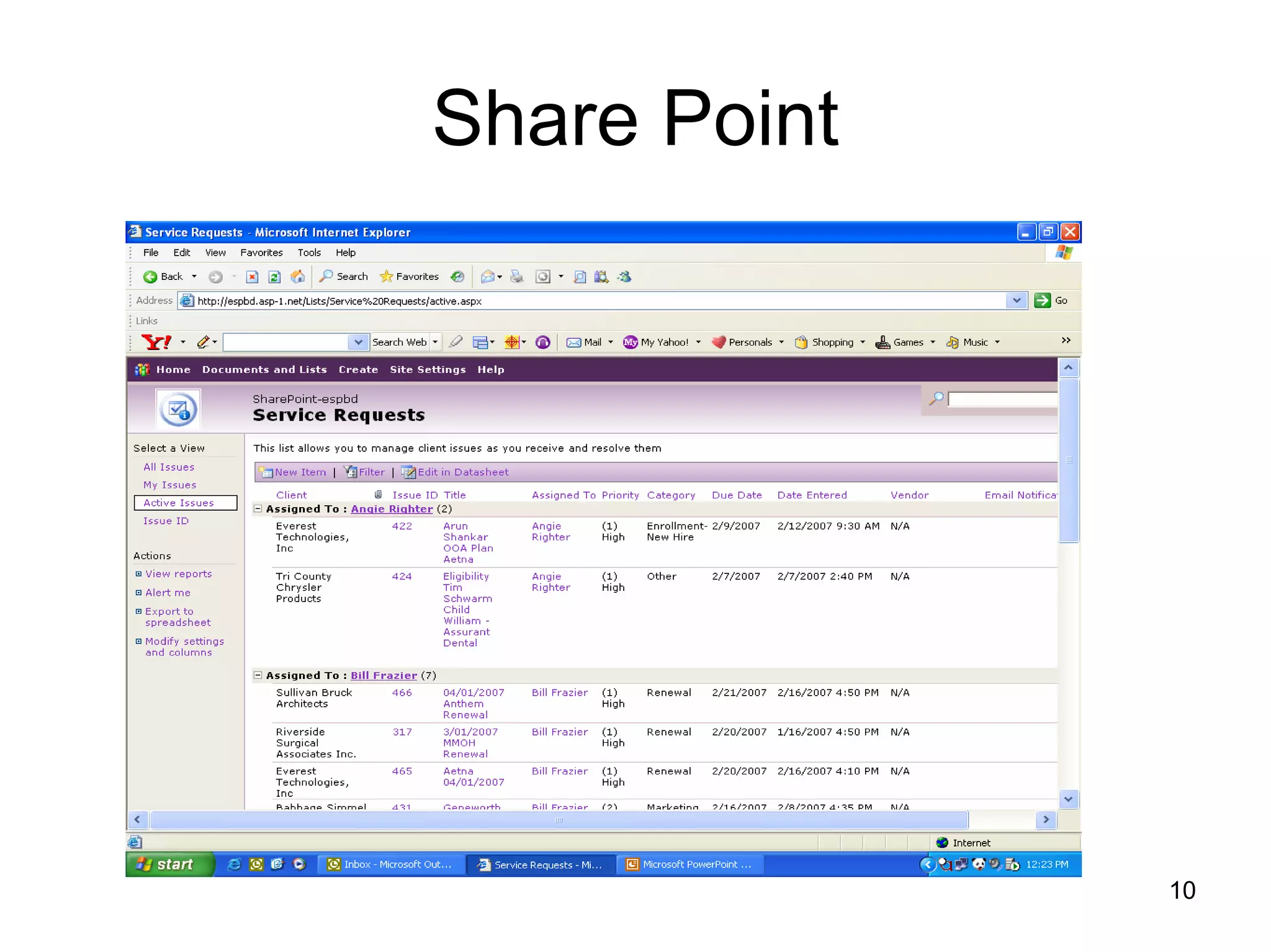Click the vertical scrollbar thumb
The width and height of the screenshot is (1271, 952).
coord(1068,460)
